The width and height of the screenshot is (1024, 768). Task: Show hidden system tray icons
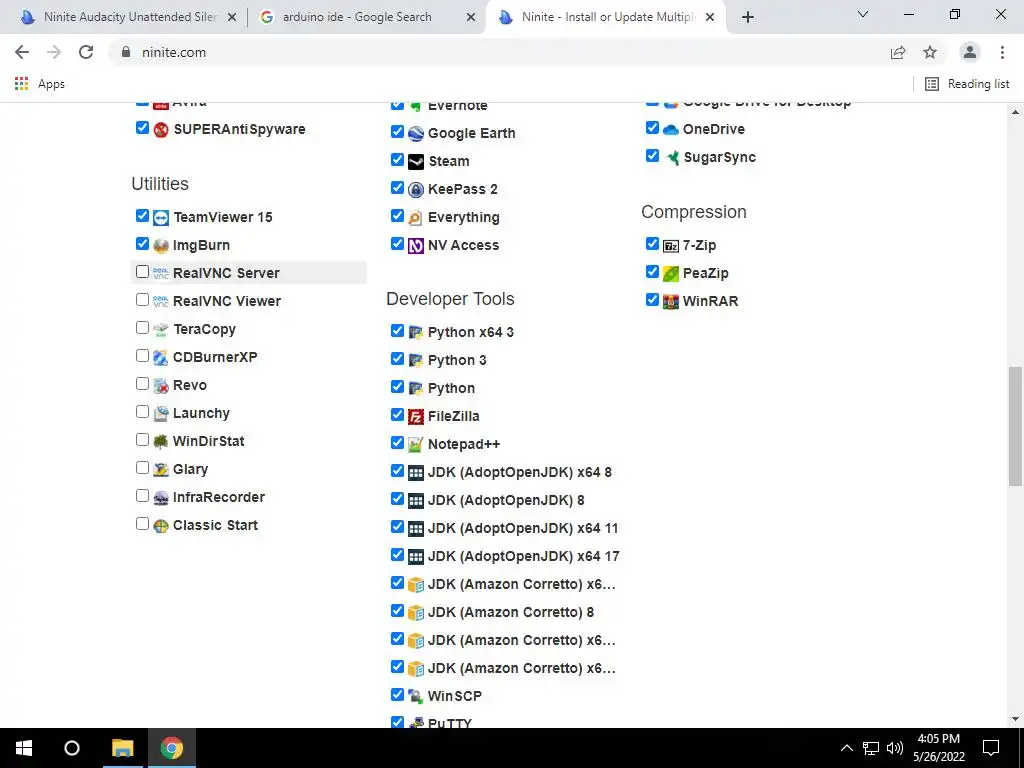point(846,748)
